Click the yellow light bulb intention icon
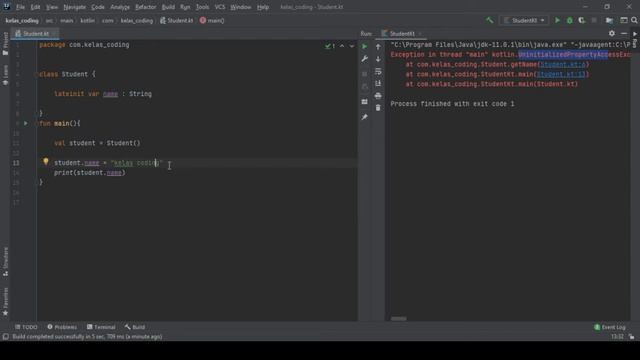Screen dimensions: 640x360 [46, 162]
